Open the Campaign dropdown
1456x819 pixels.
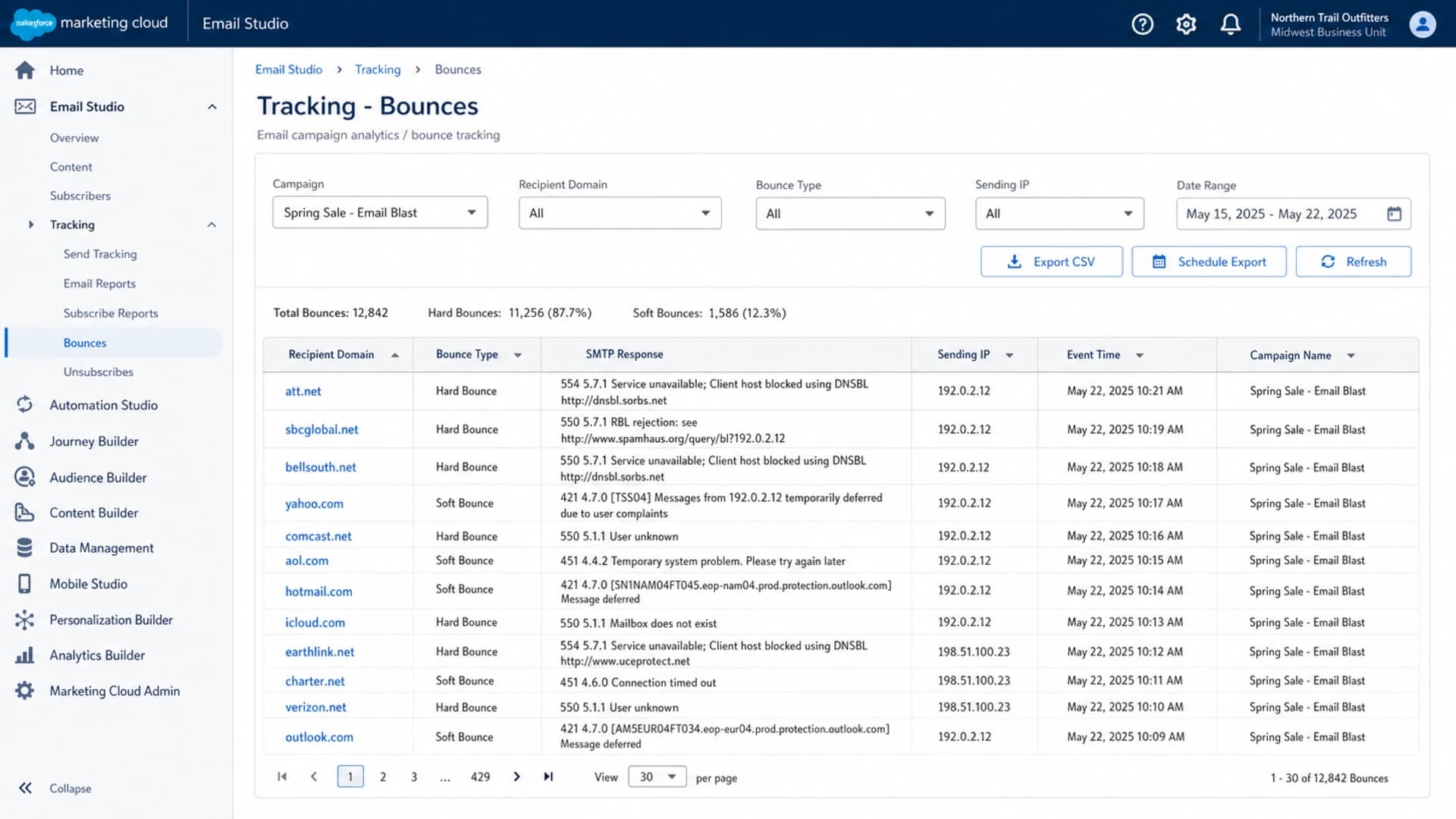point(380,212)
